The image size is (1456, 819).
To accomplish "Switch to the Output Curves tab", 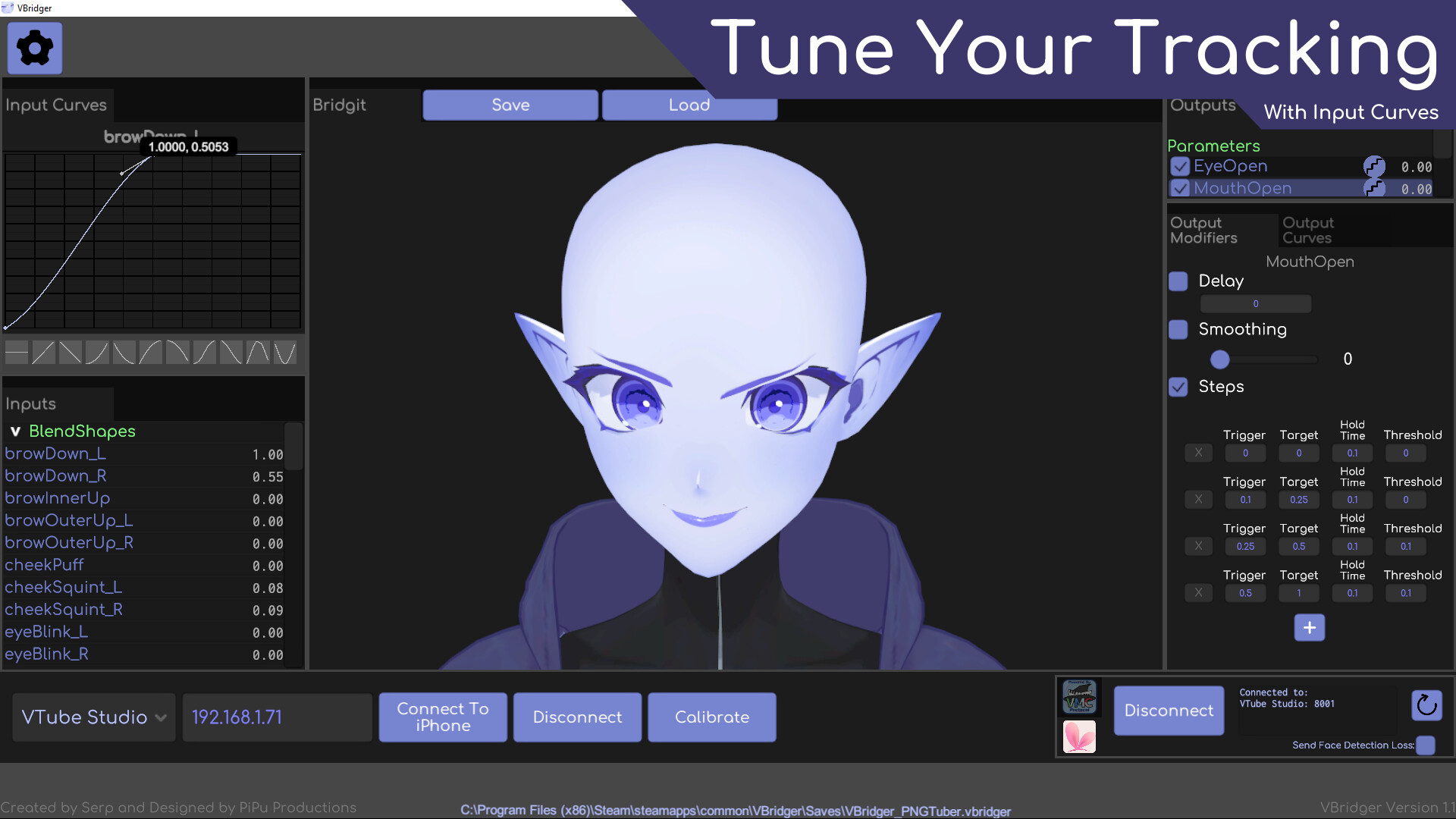I will (x=1308, y=230).
